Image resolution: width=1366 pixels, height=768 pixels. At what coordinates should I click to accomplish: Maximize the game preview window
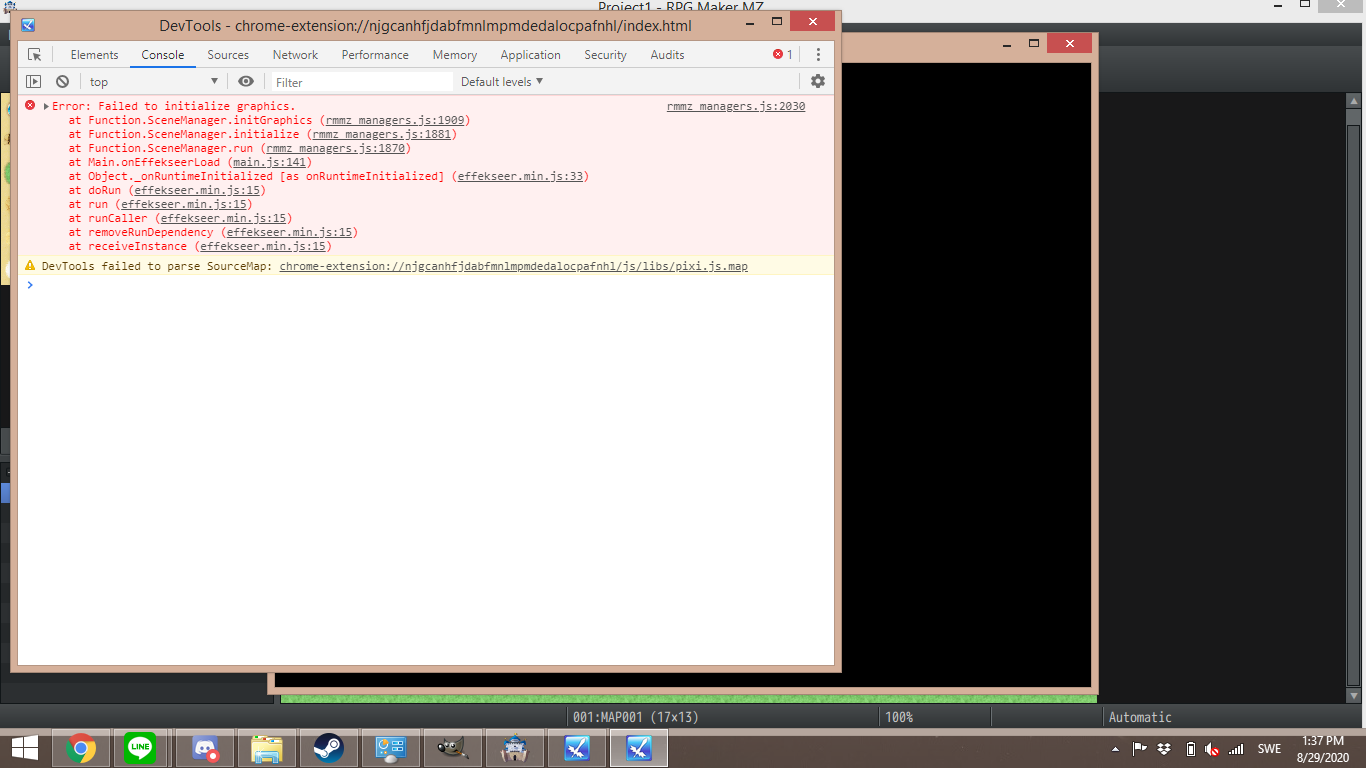(x=1034, y=44)
